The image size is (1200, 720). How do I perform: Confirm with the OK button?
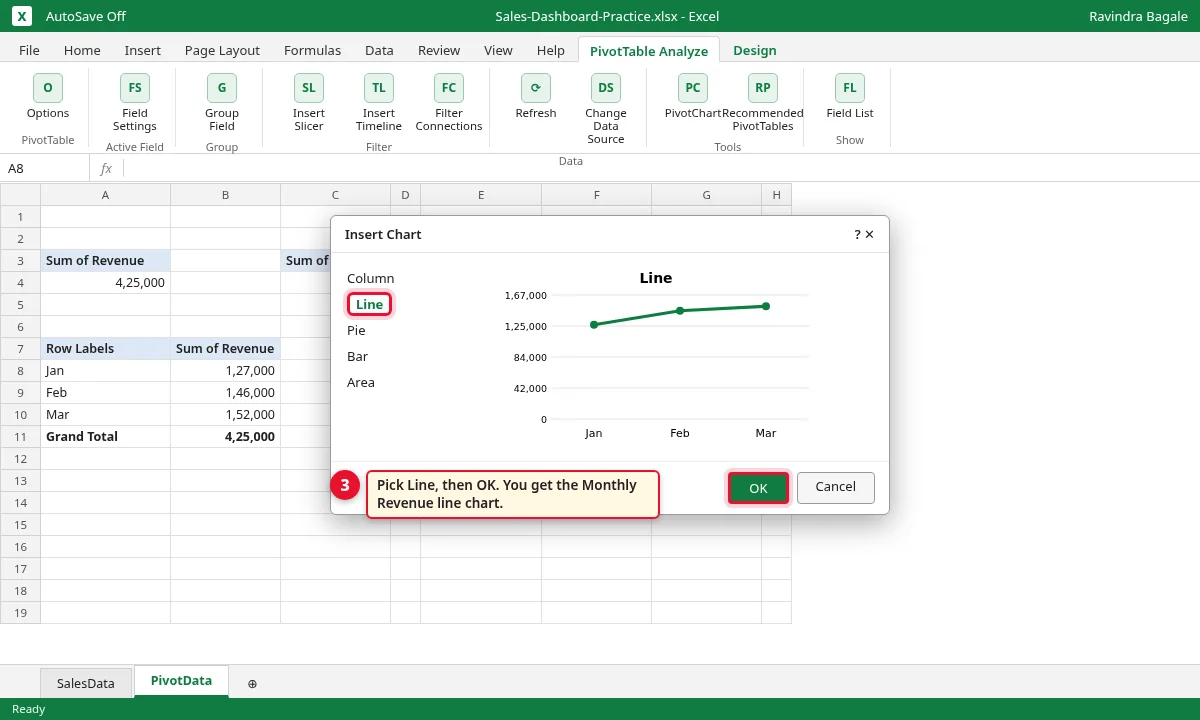pos(758,488)
